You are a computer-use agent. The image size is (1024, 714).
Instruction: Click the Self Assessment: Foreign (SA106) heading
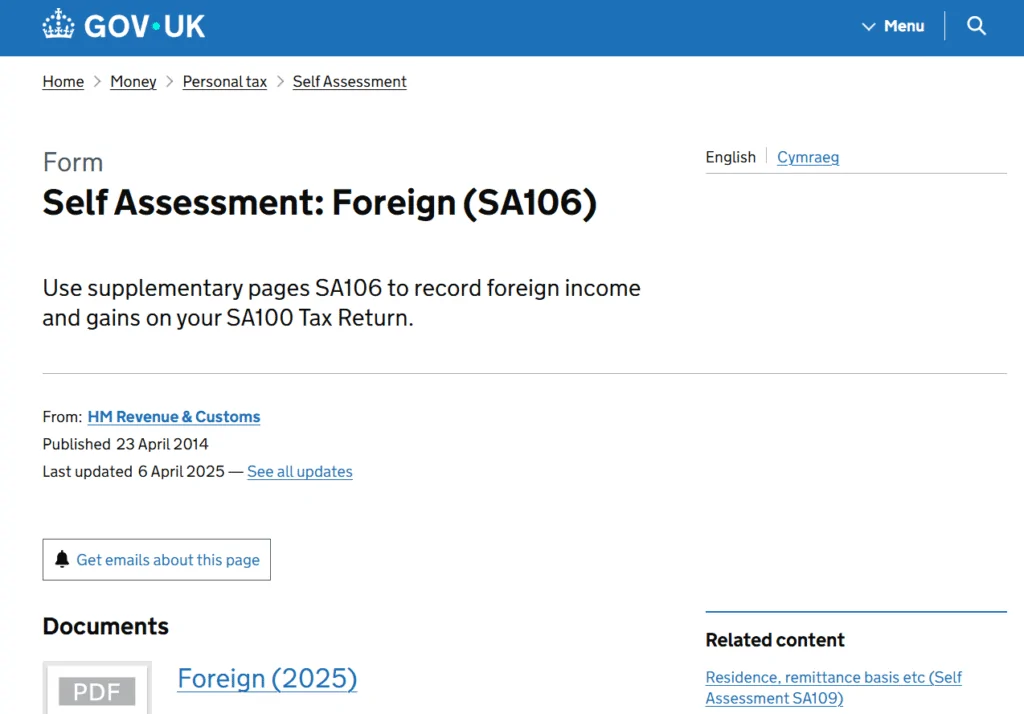coord(319,203)
